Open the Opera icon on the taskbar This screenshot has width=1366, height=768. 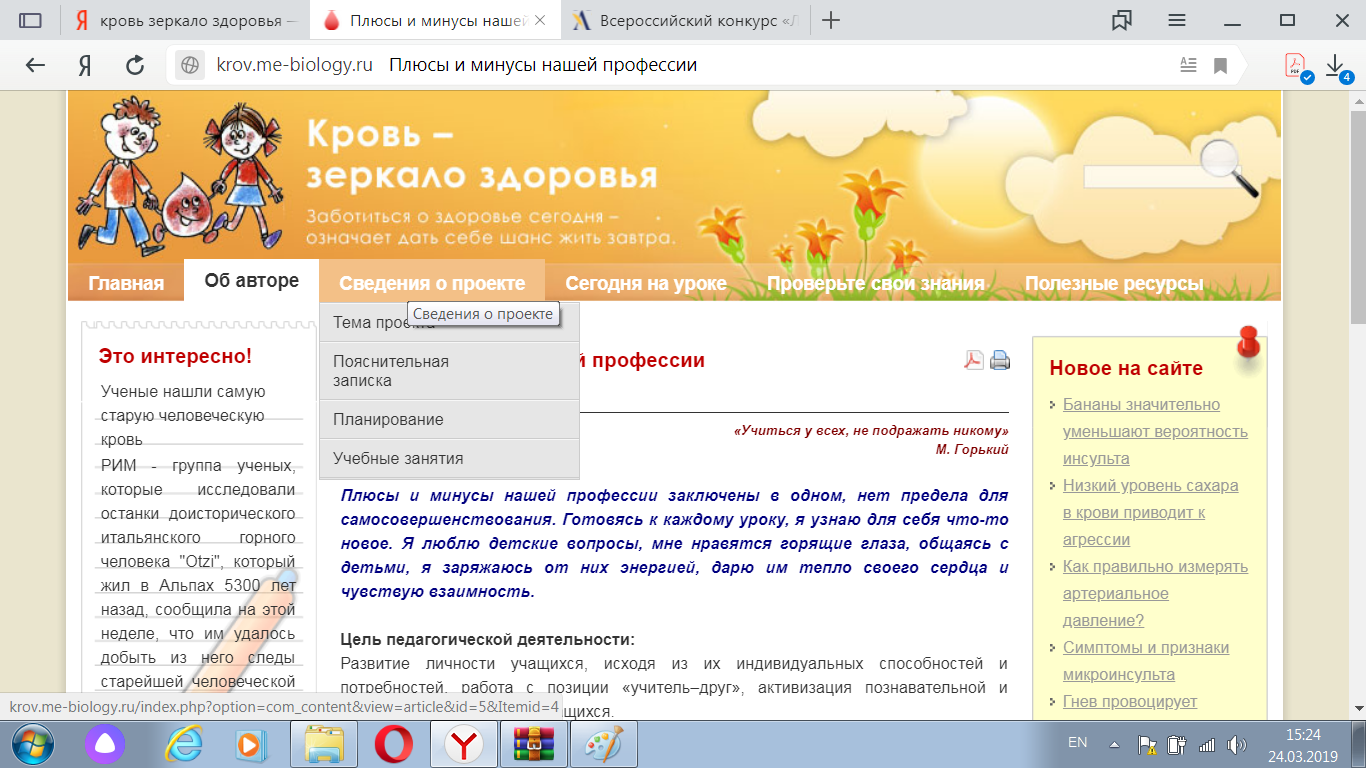click(394, 744)
